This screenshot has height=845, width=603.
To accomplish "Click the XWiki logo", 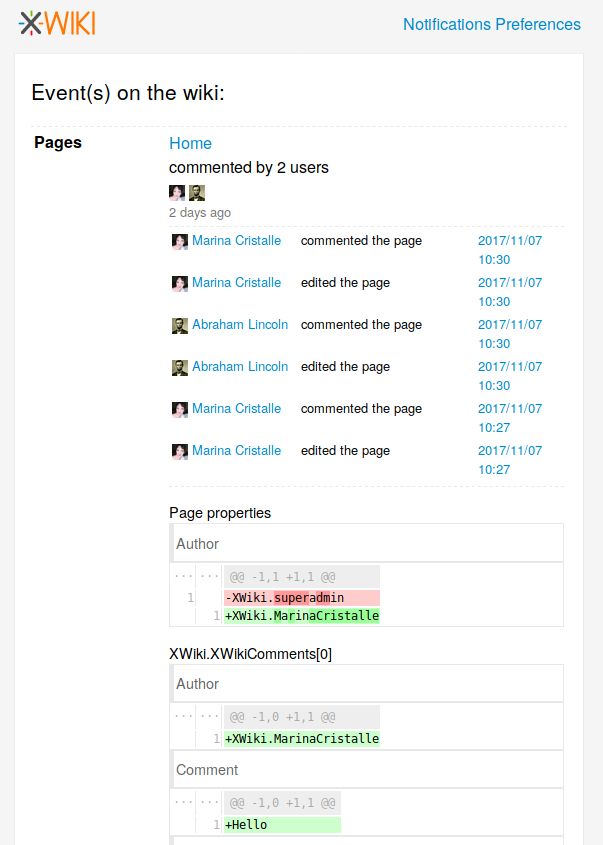I will pyautogui.click(x=57, y=23).
